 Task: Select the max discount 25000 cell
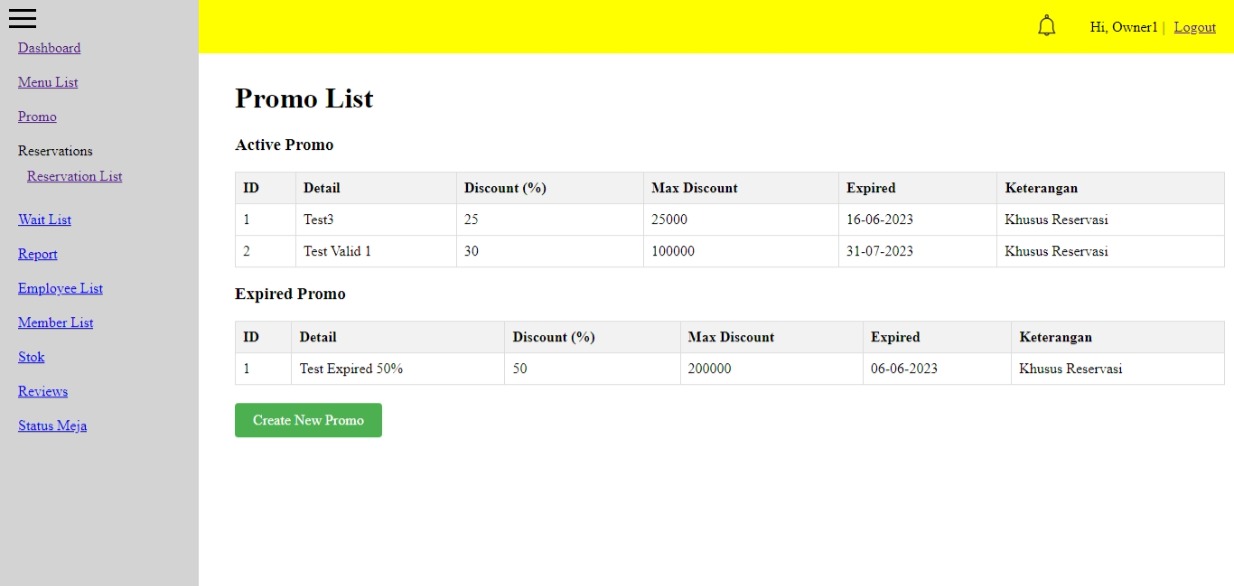coord(741,220)
